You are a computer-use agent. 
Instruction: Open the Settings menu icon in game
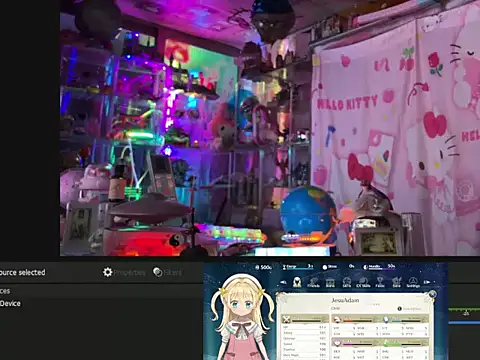(413, 283)
